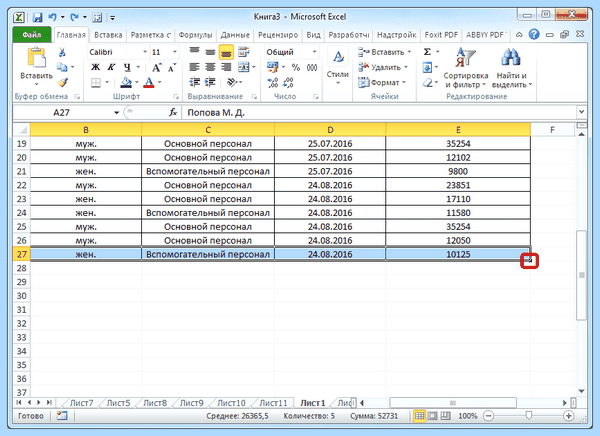Switch to the Вставка ribbon tab
600x436 pixels.
point(108,35)
